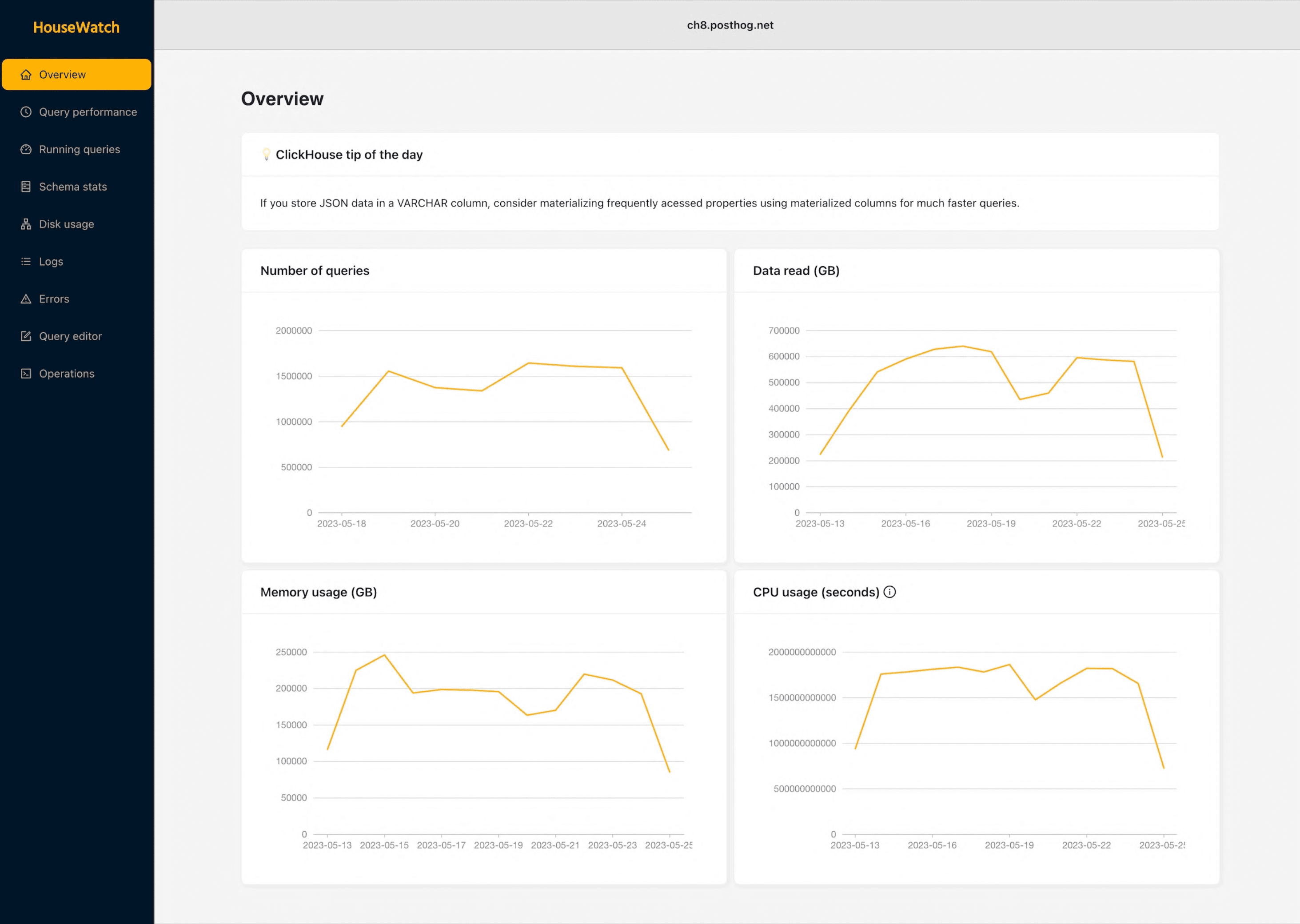Click the Overview home icon
This screenshot has width=1300, height=924.
tap(26, 75)
